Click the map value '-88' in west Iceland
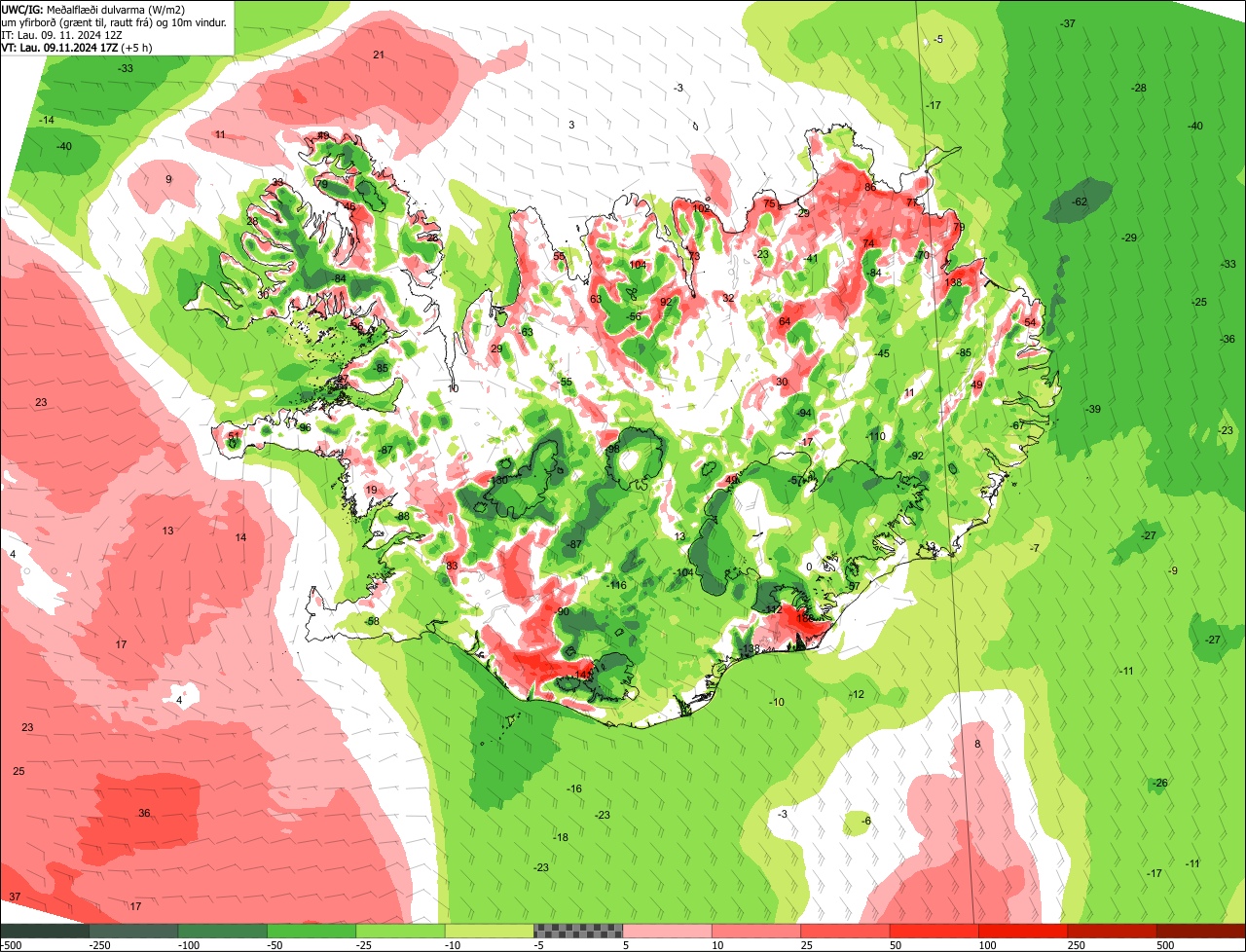 (x=402, y=516)
